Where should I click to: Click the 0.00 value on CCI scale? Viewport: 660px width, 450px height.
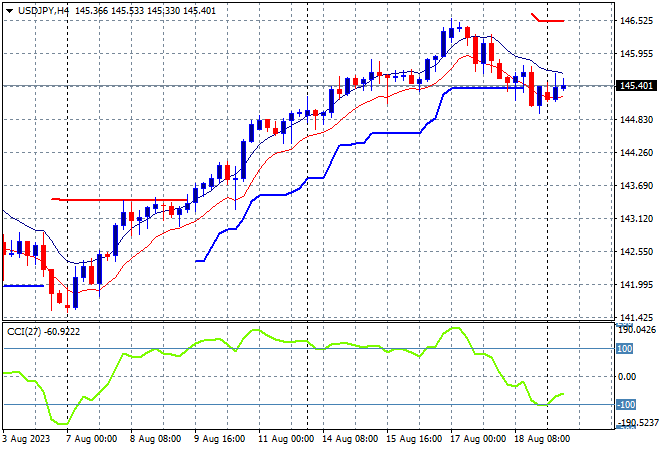pyautogui.click(x=627, y=377)
